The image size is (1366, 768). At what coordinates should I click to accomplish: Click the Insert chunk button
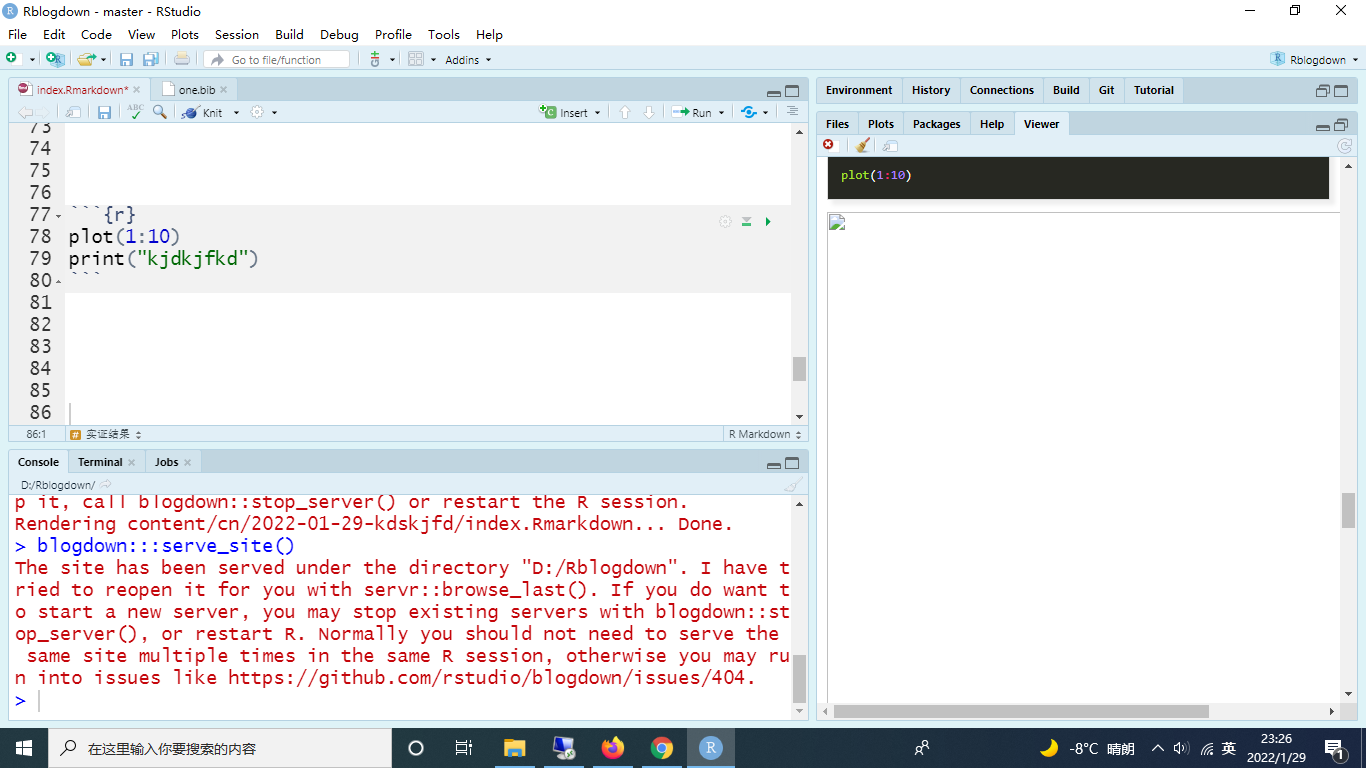(x=568, y=113)
